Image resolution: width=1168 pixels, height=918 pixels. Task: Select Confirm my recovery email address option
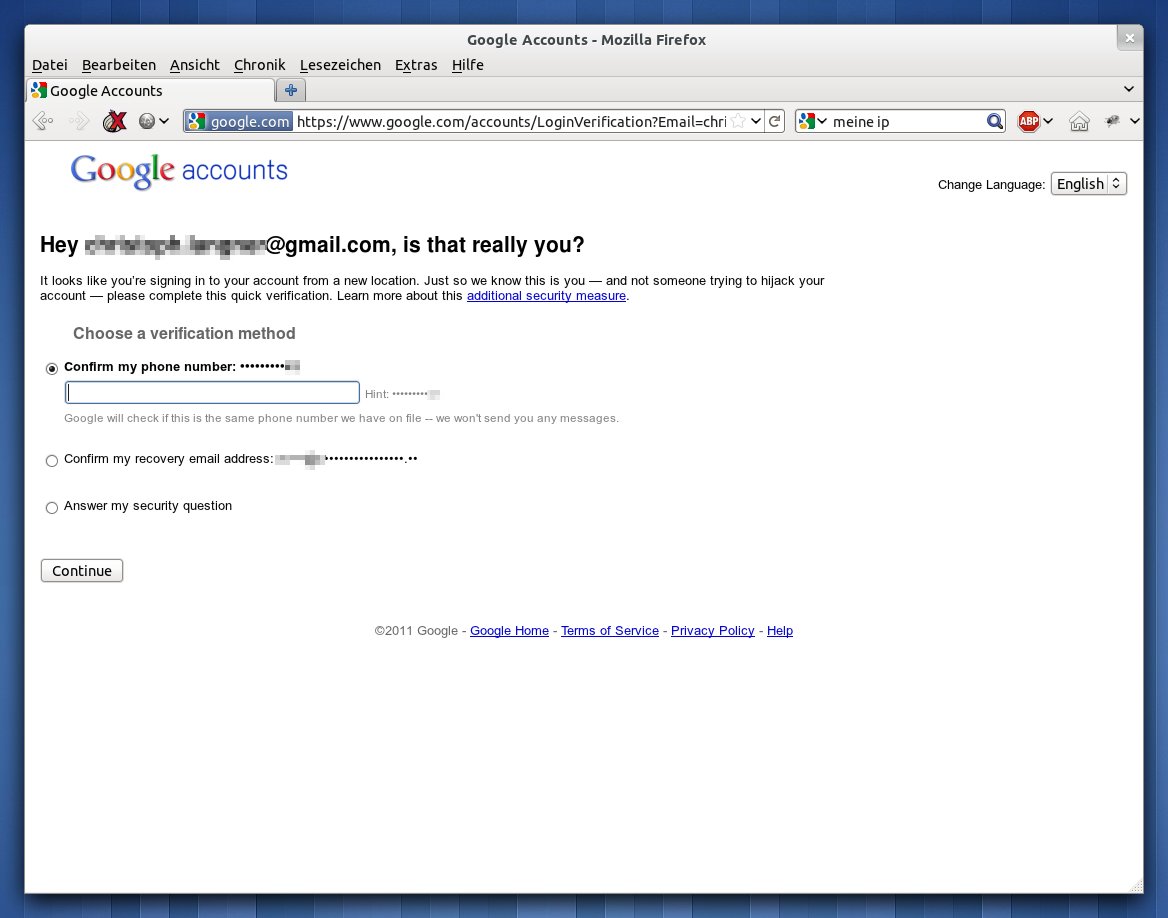click(52, 461)
